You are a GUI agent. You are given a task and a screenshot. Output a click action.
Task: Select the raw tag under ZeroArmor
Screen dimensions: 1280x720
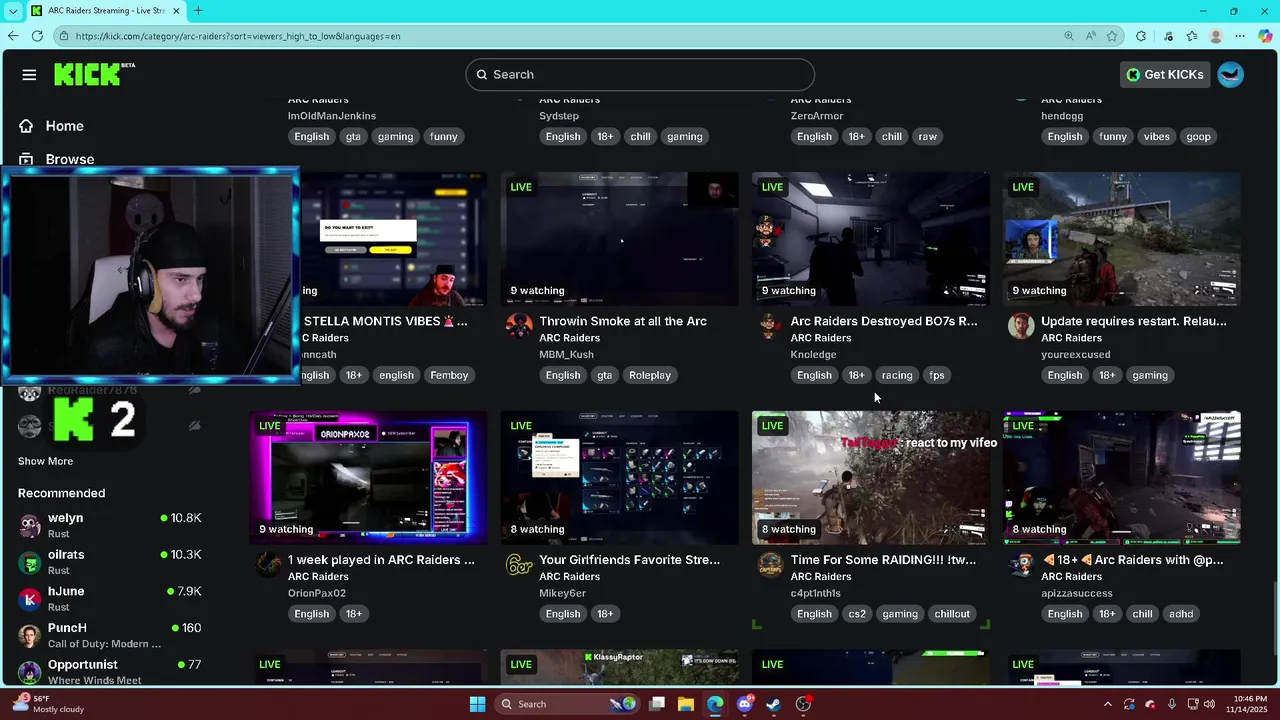coord(928,136)
